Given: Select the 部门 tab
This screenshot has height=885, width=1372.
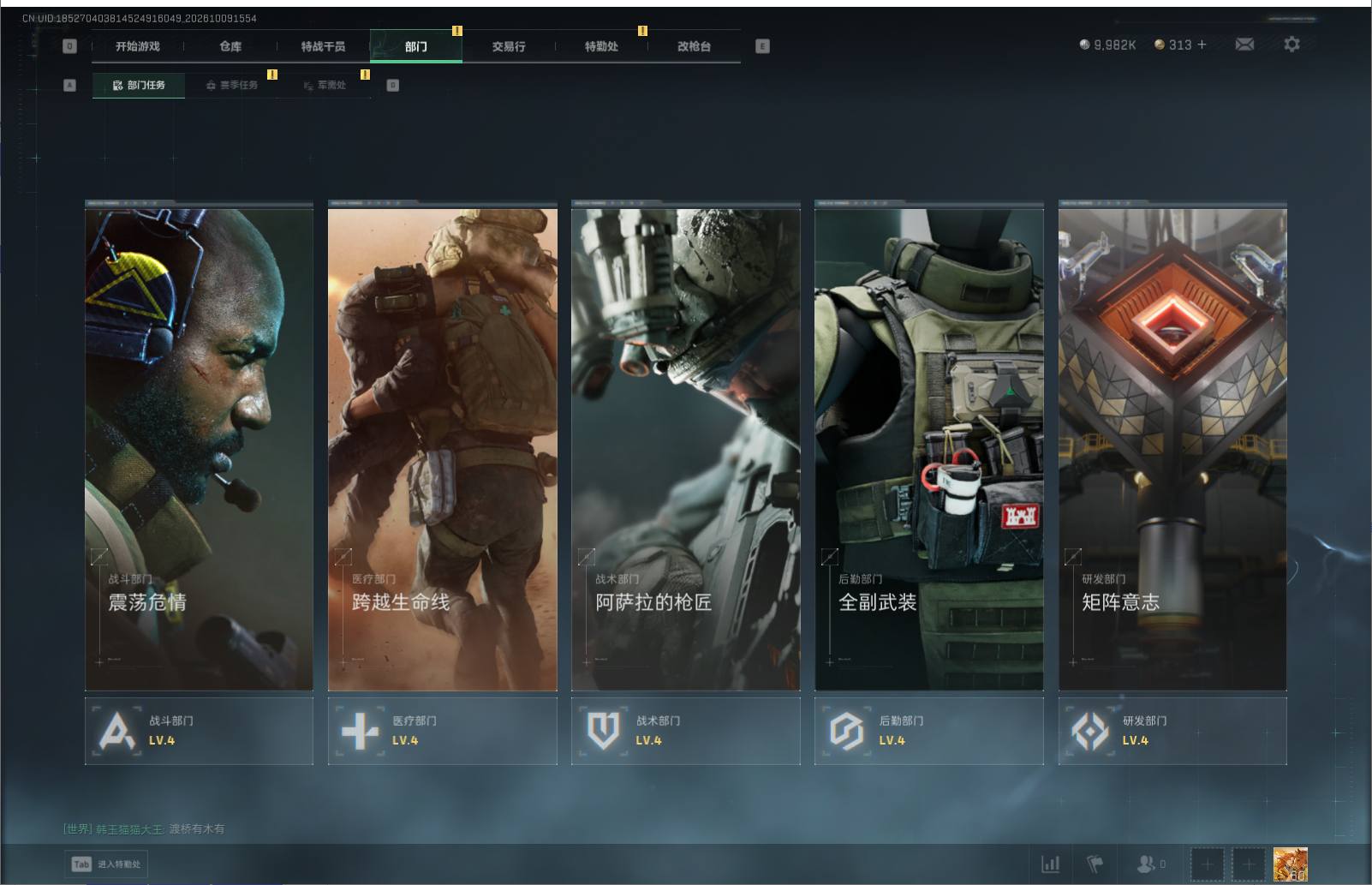Looking at the screenshot, I should (x=416, y=46).
